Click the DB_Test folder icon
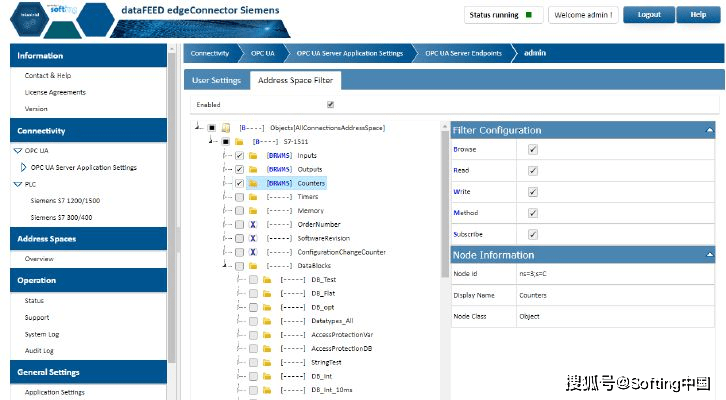 (267, 280)
